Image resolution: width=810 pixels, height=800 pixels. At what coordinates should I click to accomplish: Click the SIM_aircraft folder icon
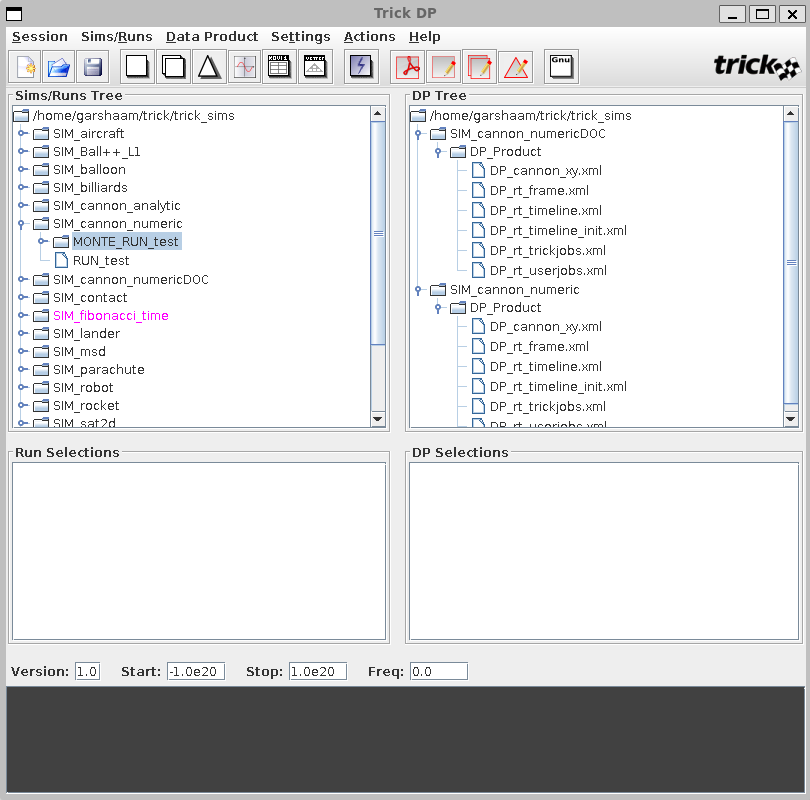click(41, 134)
